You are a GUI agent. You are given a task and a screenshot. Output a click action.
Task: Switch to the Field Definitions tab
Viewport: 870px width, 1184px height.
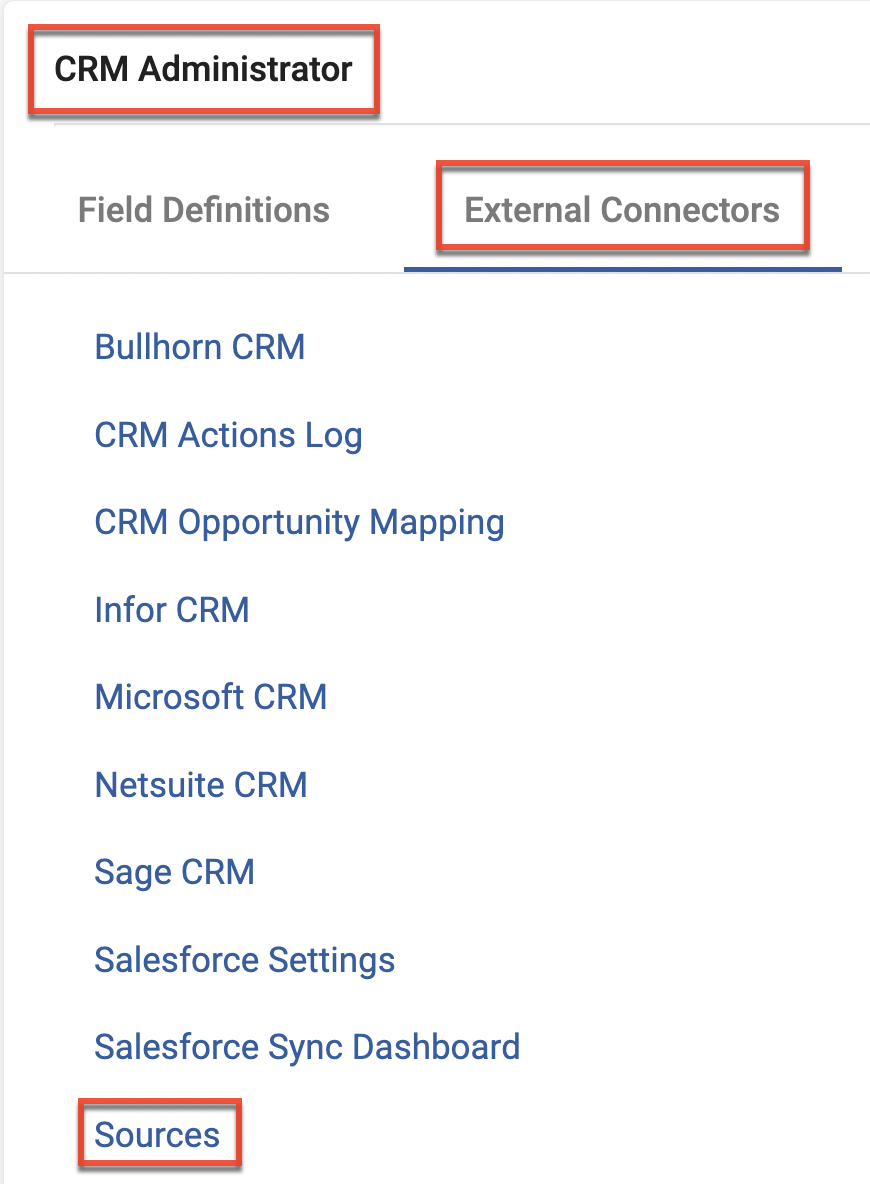click(204, 210)
